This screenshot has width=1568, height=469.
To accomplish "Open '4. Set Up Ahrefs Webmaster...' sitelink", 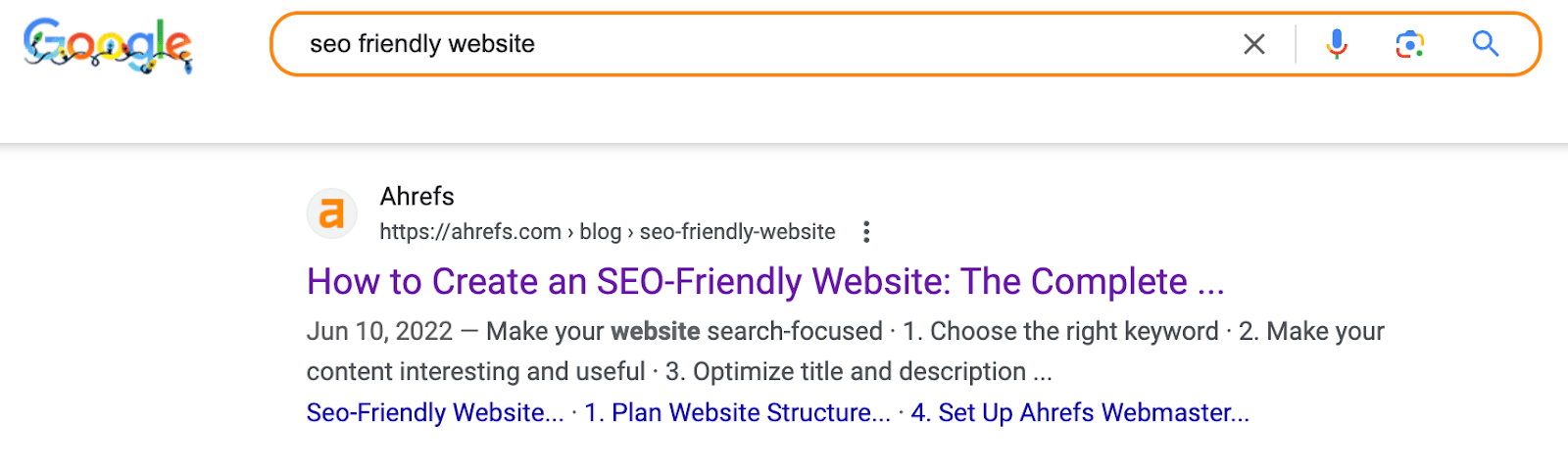I will (1079, 413).
